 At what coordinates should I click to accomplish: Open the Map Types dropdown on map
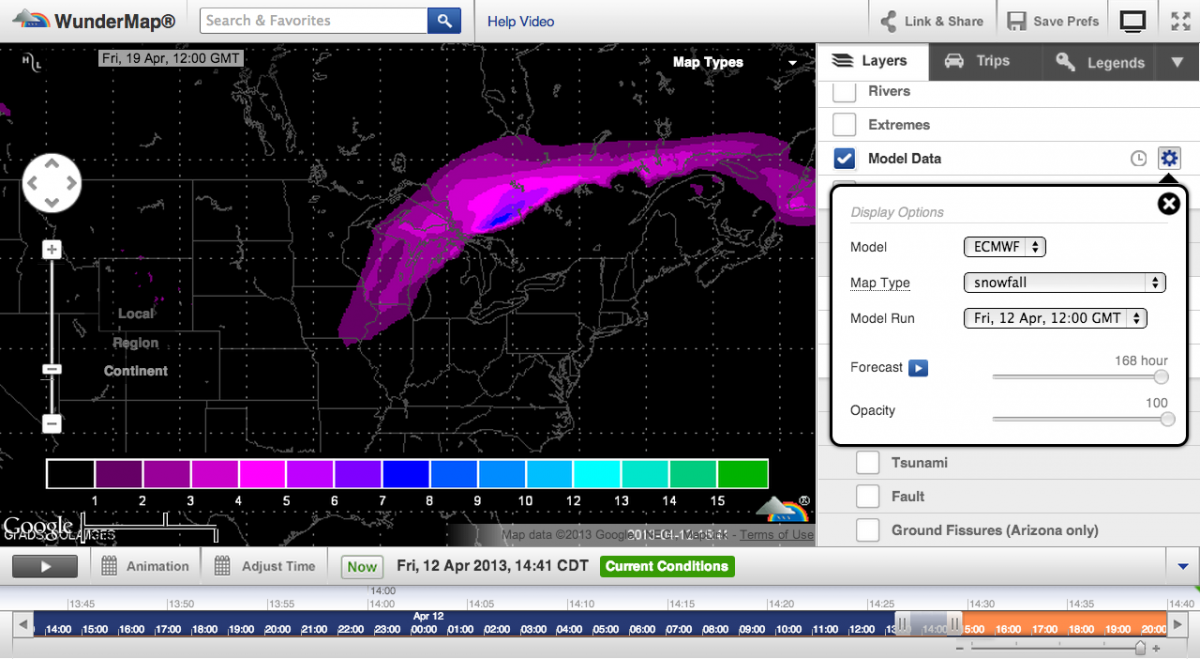(736, 62)
